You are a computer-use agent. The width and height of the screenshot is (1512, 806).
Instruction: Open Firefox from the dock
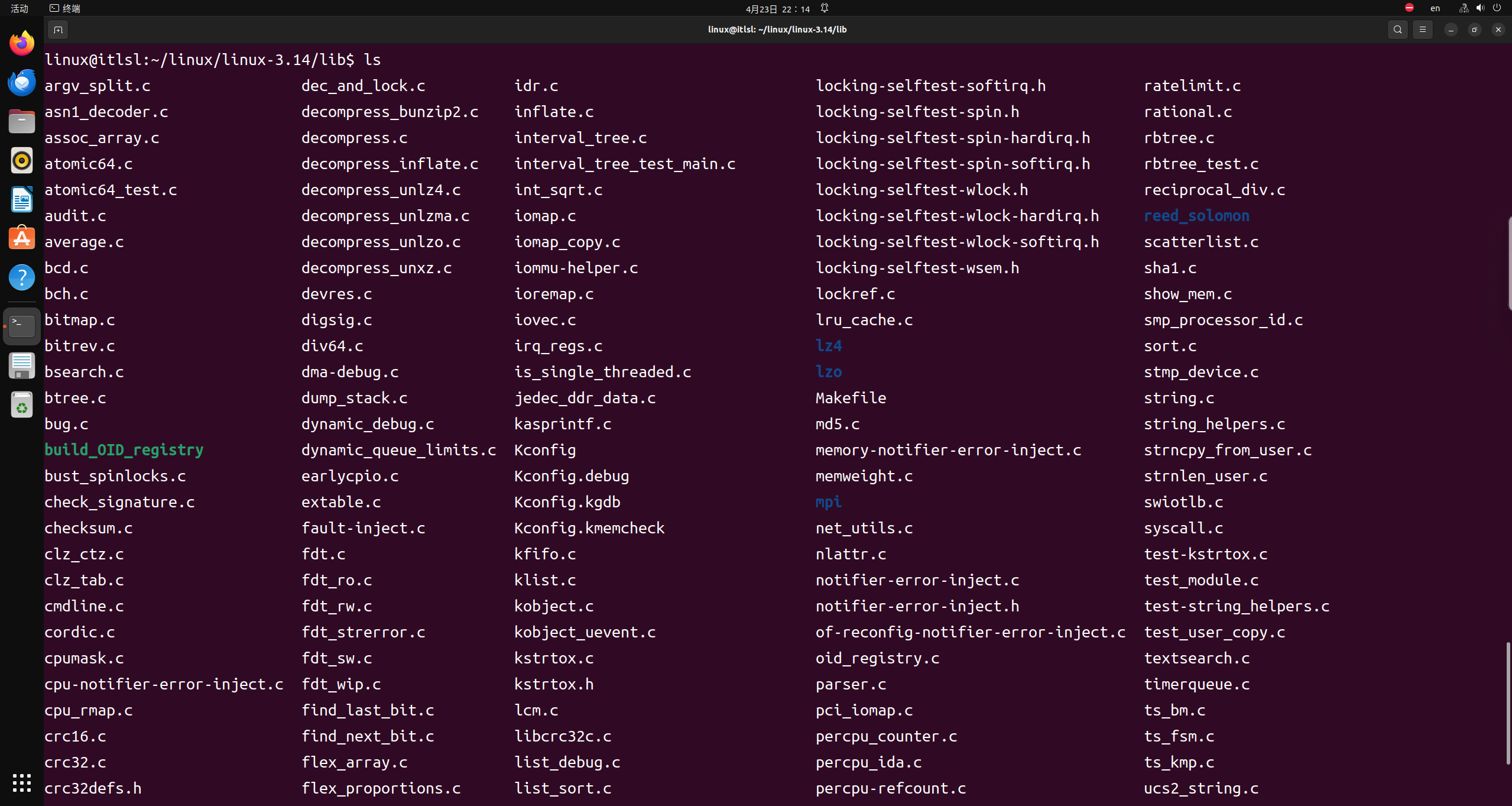[x=22, y=43]
